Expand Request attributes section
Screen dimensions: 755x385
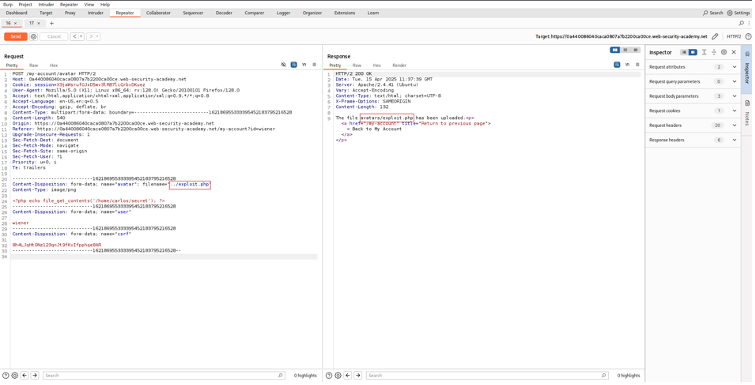tap(734, 67)
